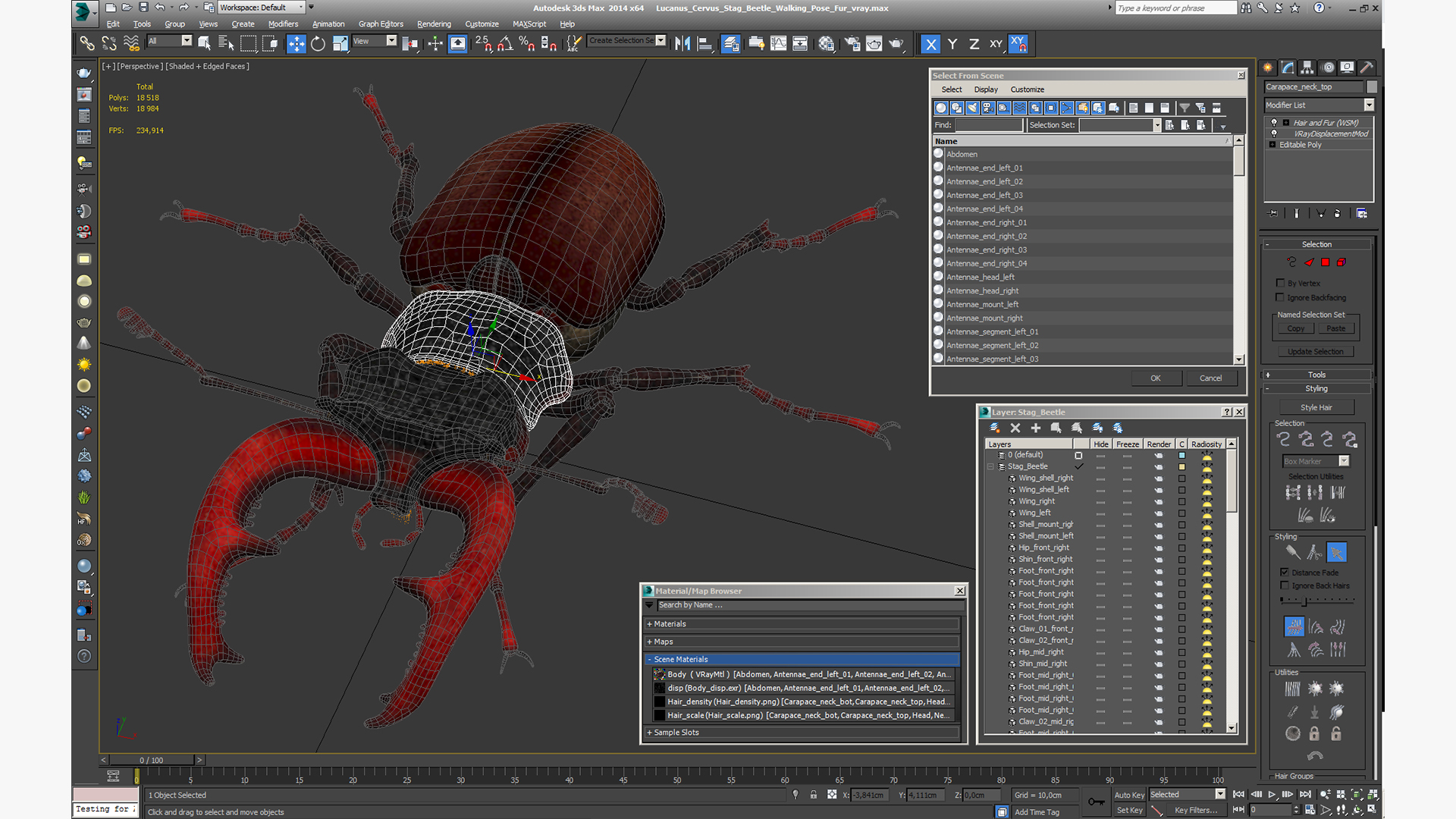
Task: Open Display menu in Select From Scene
Action: click(986, 89)
